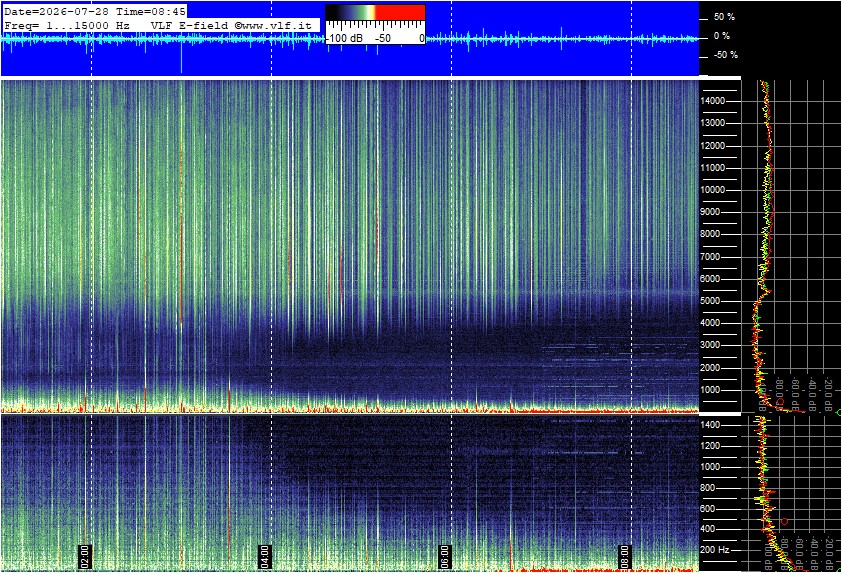Click the 4000 frequency axis label

(710, 323)
